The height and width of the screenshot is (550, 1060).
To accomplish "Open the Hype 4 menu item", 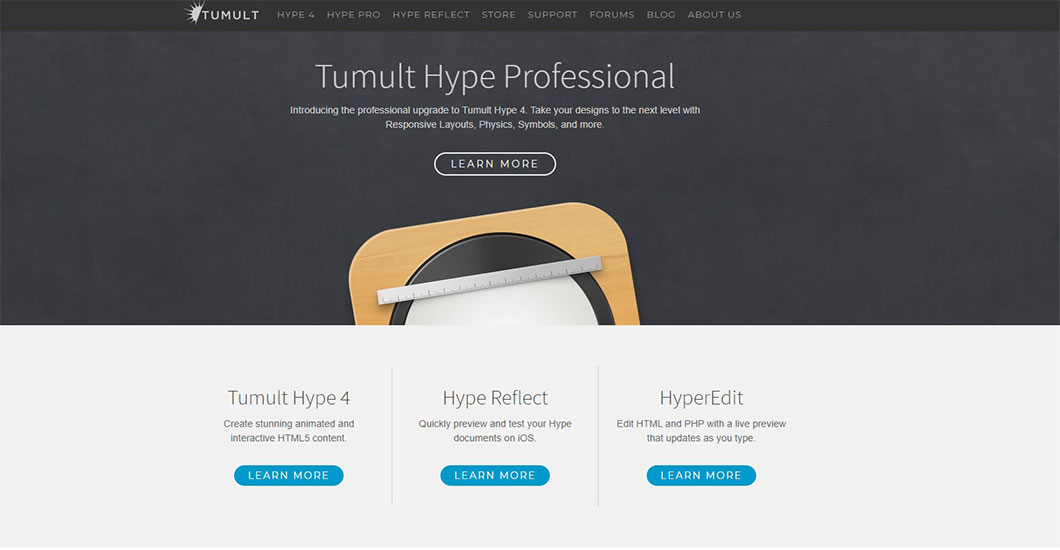I will tap(296, 15).
